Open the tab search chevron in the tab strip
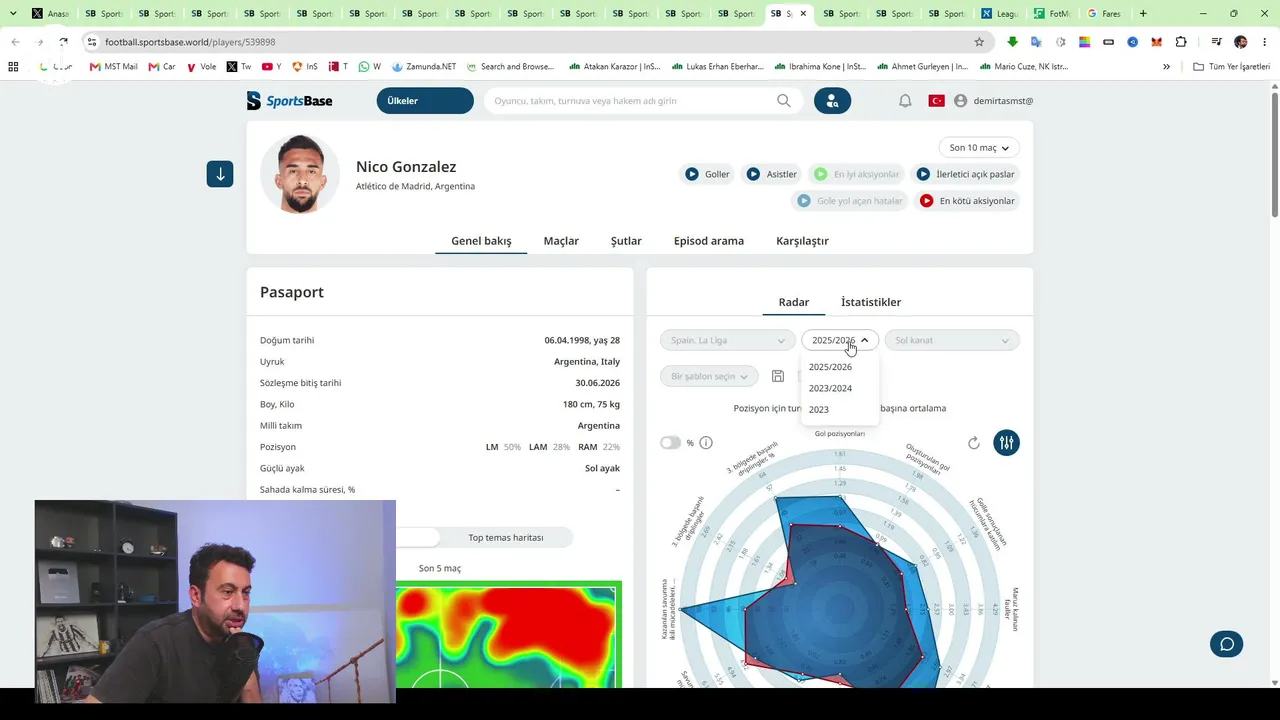Viewport: 1280px width, 720px height. (x=13, y=14)
